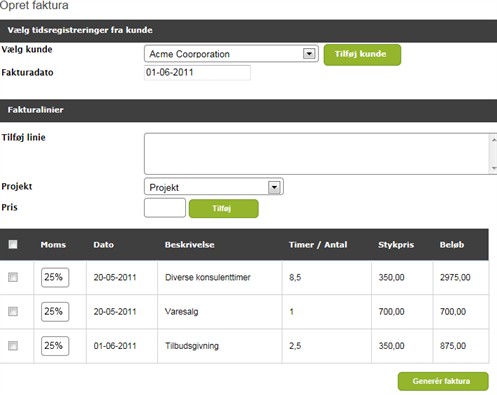Click the Dato column header
This screenshot has width=497, height=395.
tap(103, 245)
